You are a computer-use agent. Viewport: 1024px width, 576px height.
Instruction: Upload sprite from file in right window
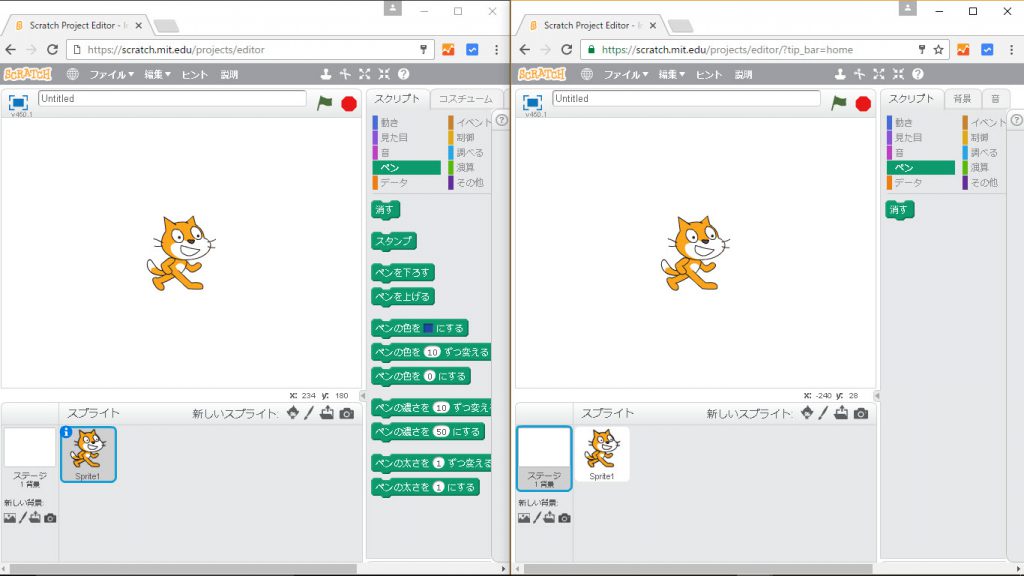click(x=841, y=413)
